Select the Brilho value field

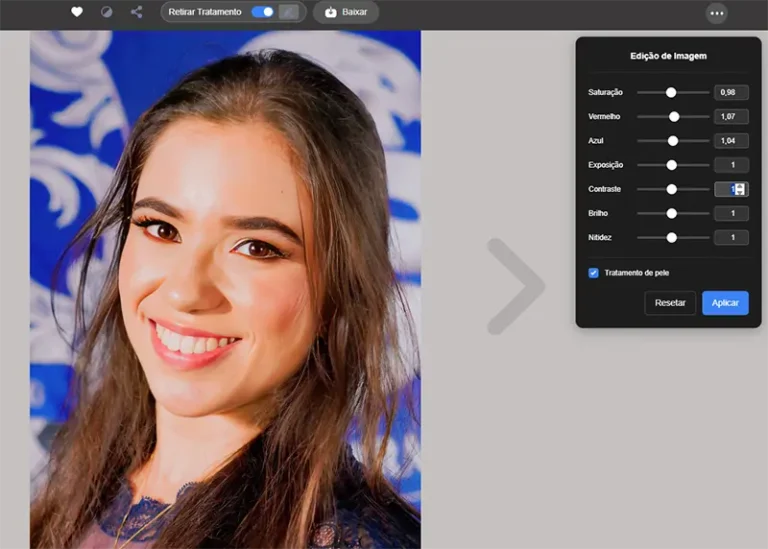coord(731,213)
